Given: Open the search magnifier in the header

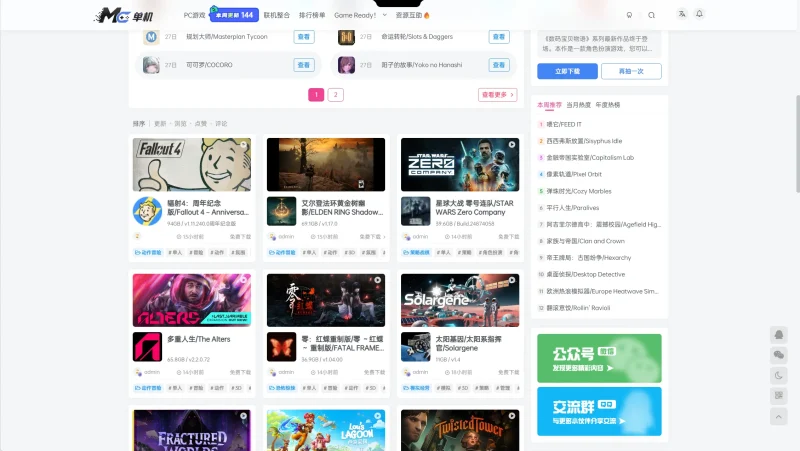Looking at the screenshot, I should (652, 15).
